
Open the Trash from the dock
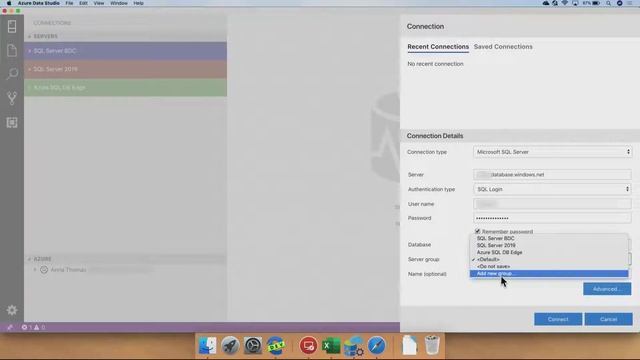coord(432,345)
